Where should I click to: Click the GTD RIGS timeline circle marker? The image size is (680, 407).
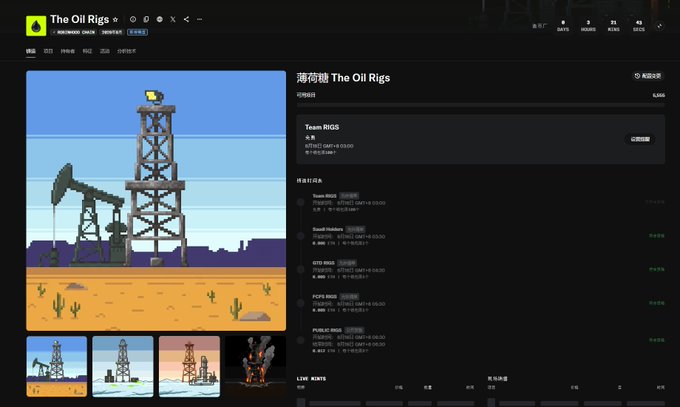pyautogui.click(x=301, y=269)
